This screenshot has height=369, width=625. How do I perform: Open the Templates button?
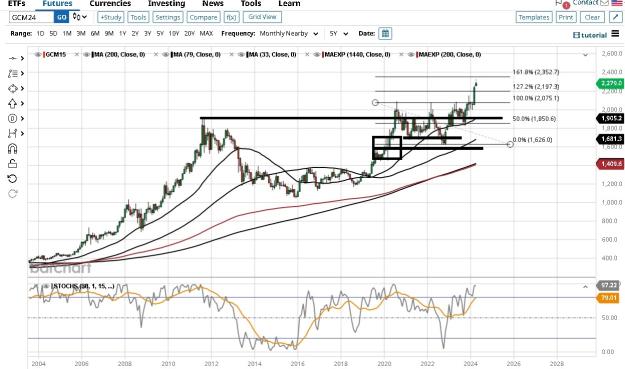click(x=534, y=17)
